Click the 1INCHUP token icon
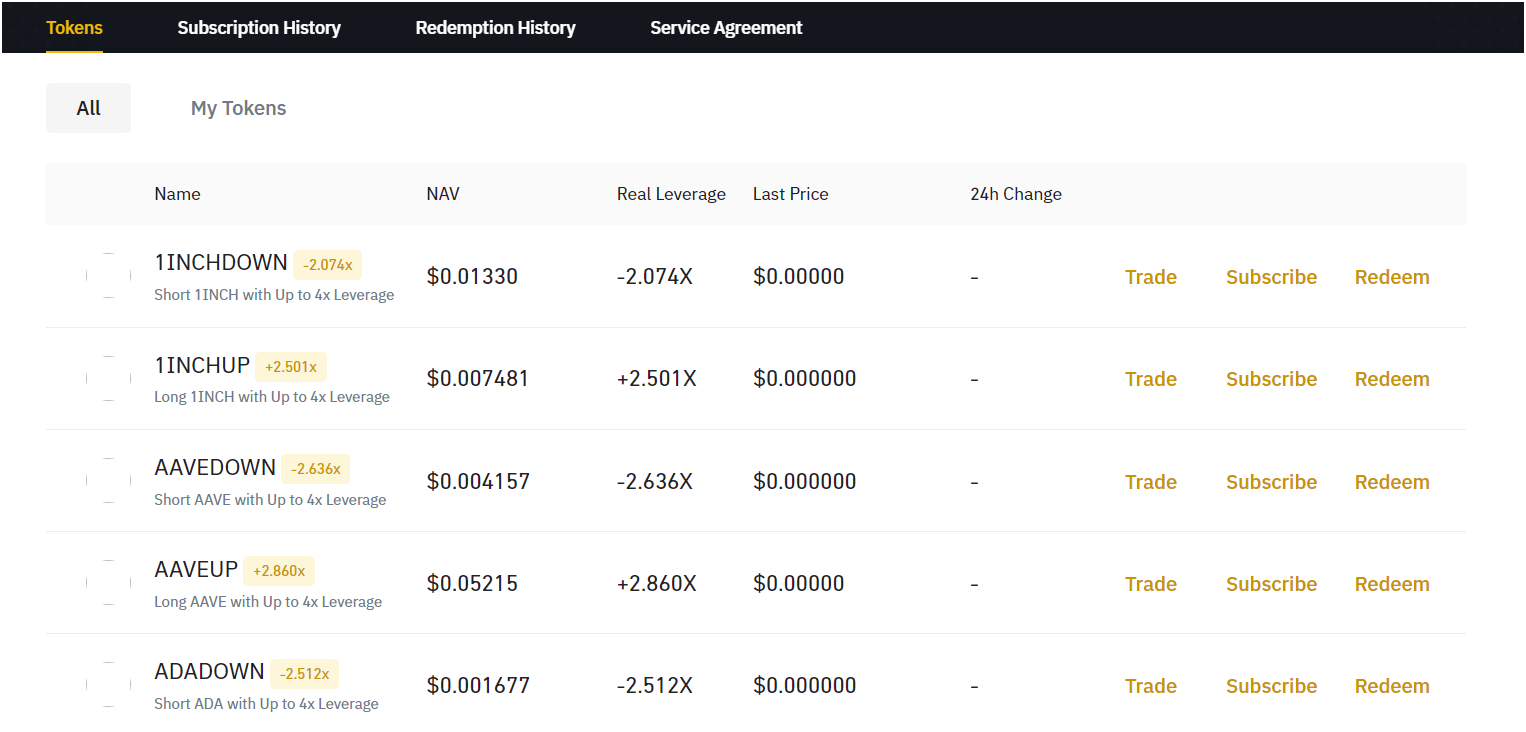Screen dimensions: 1526x732 108,378
